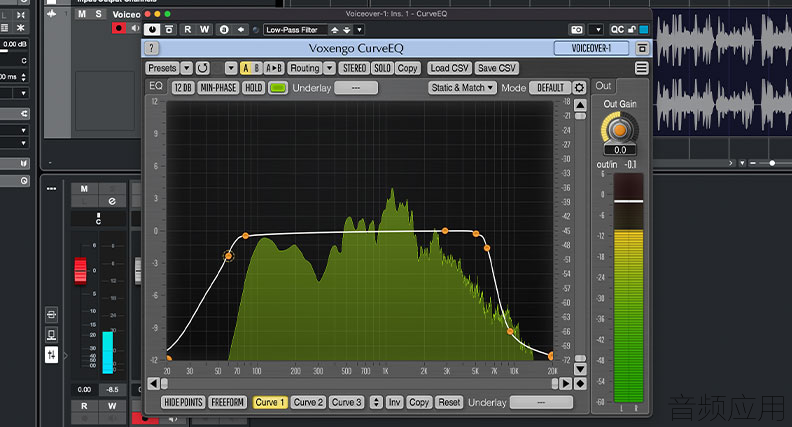This screenshot has width=792, height=427.
Task: Load previous preset with down arrow
Action: click(x=346, y=30)
